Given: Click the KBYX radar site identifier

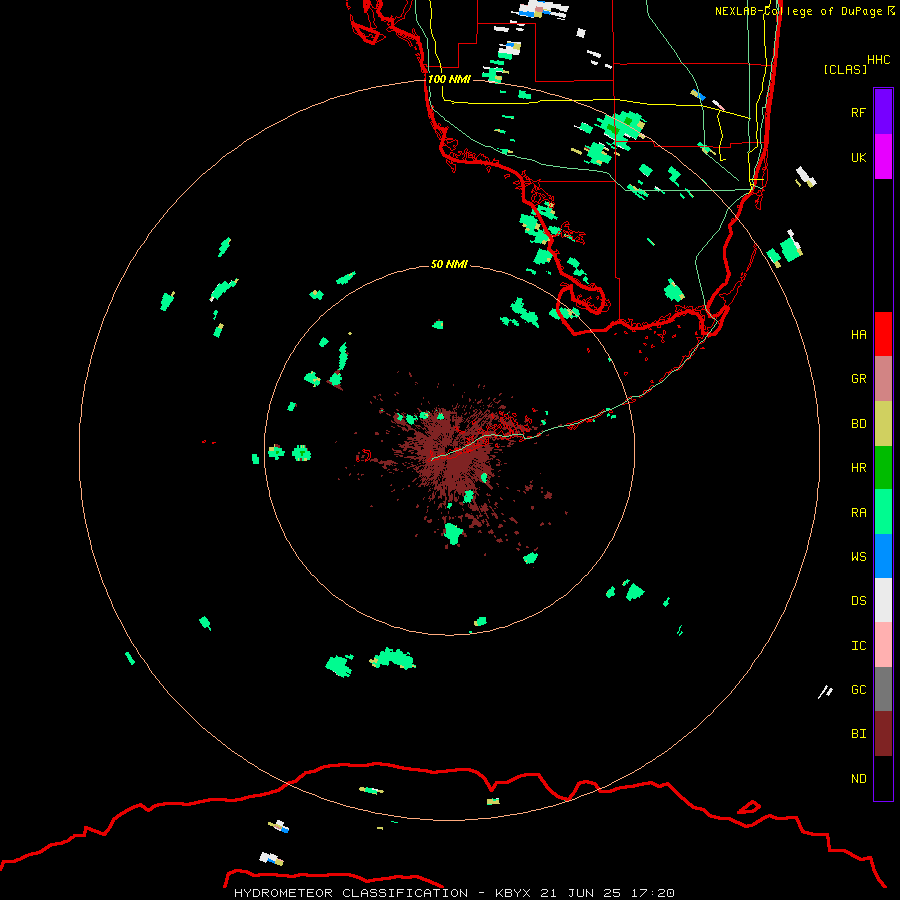Looking at the screenshot, I should (x=513, y=893).
